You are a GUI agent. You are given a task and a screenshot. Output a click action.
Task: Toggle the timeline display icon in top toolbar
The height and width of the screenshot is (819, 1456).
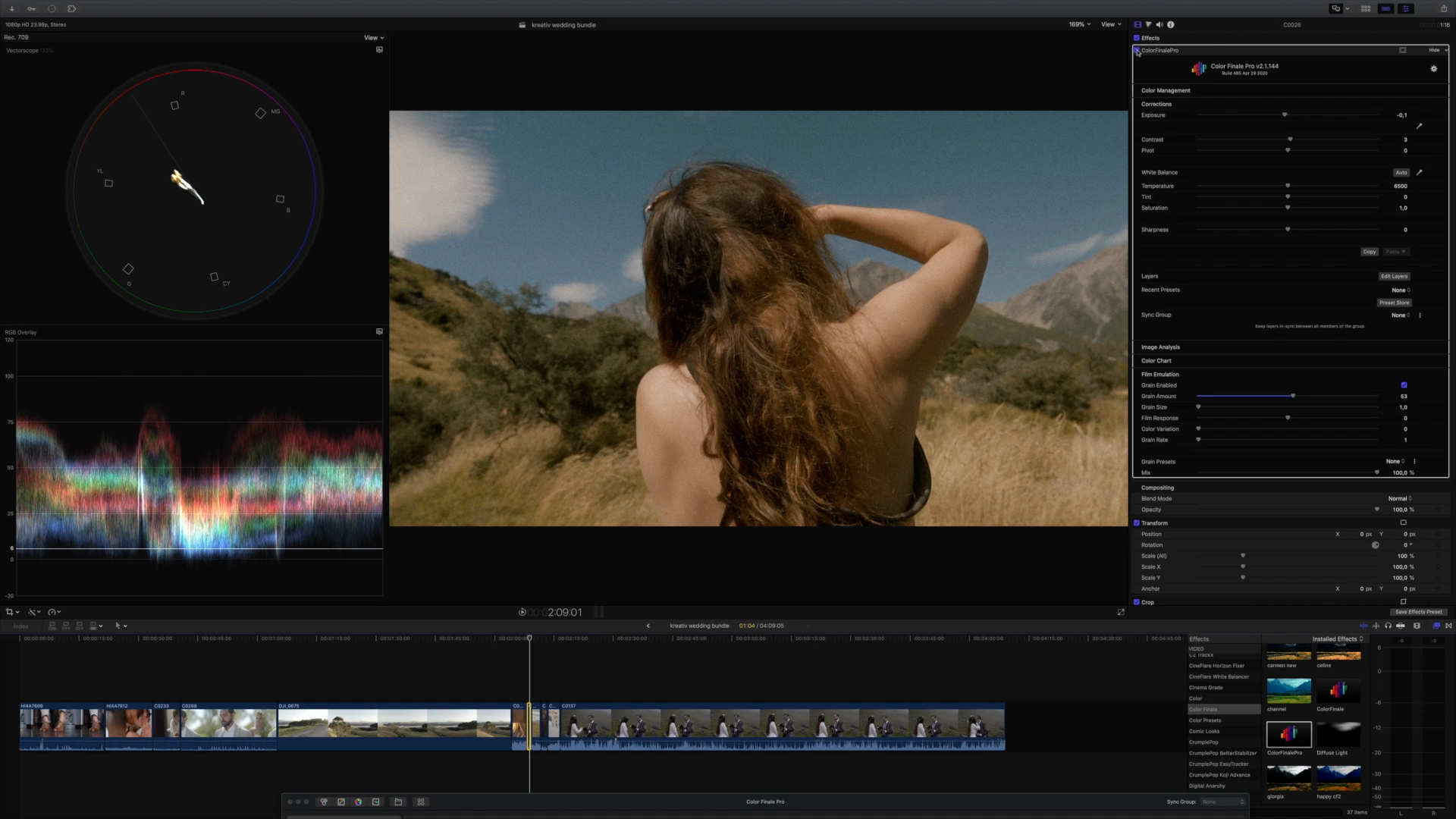pos(1385,9)
